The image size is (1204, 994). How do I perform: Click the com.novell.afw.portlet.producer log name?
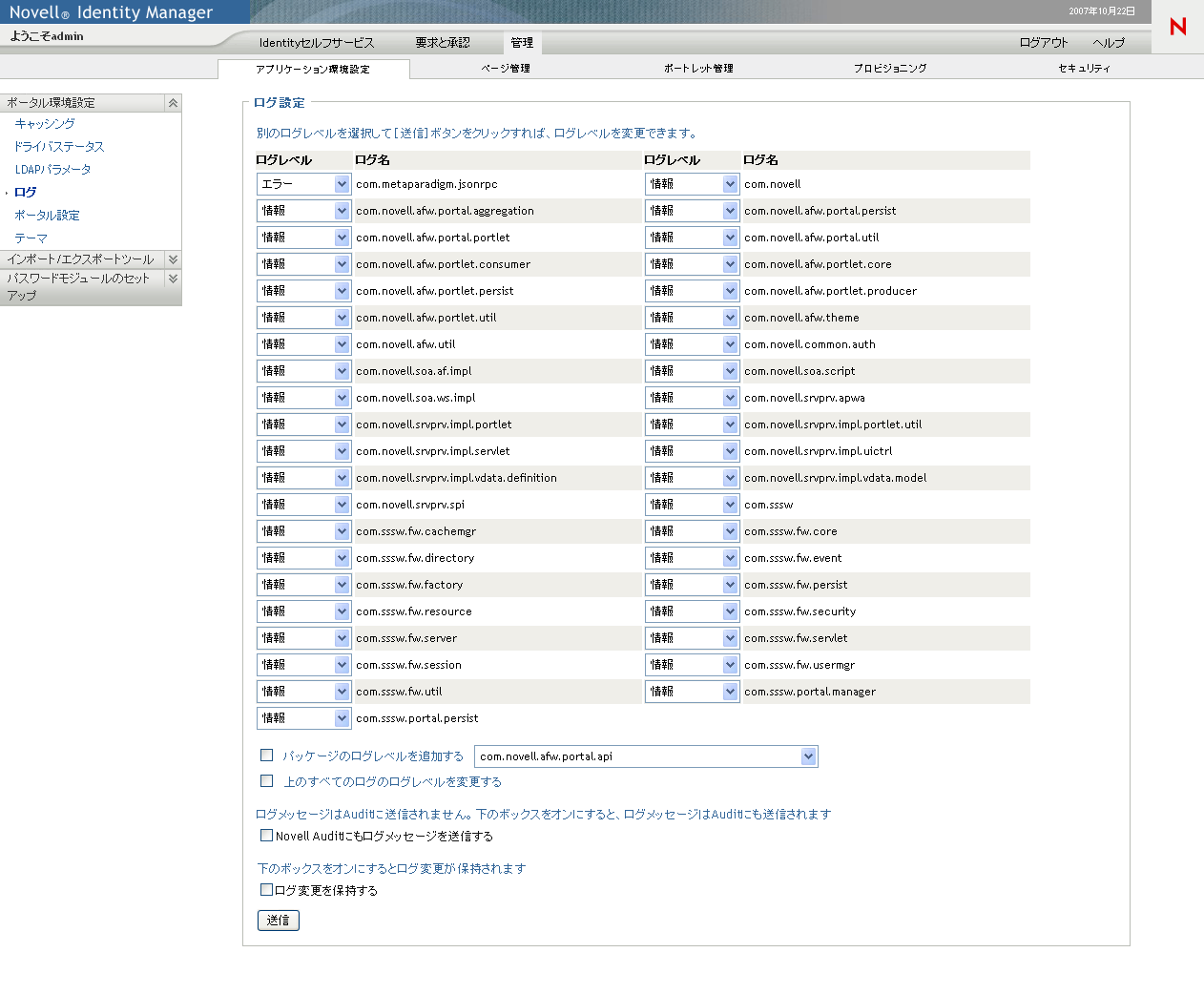[x=830, y=291]
